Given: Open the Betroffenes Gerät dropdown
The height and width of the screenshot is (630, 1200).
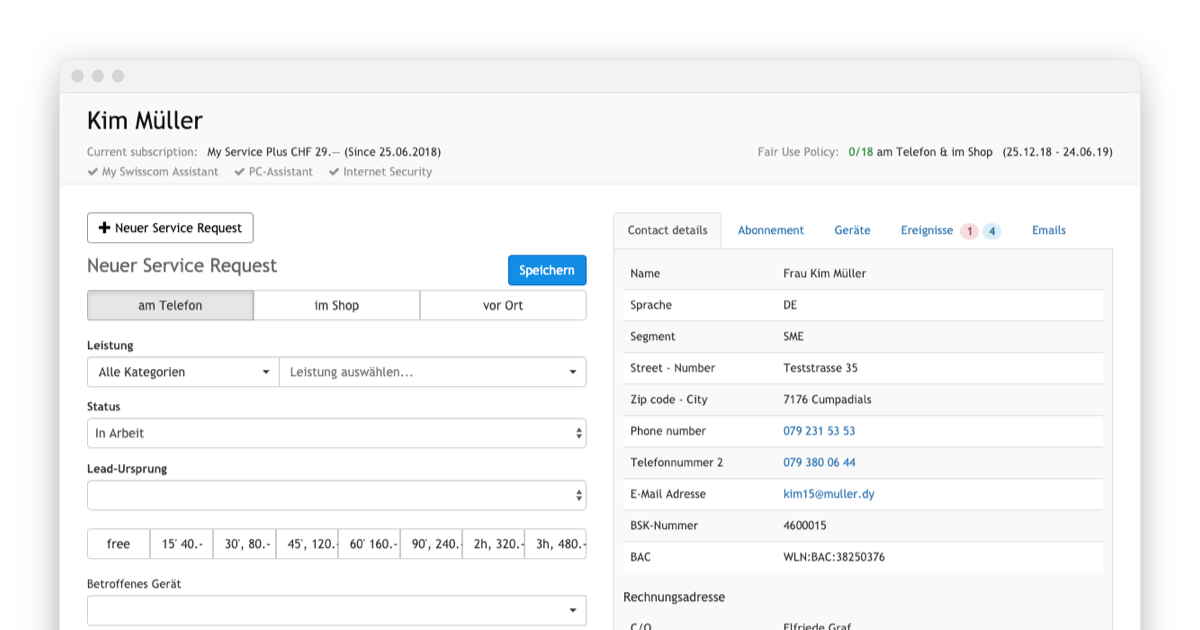Looking at the screenshot, I should click(x=336, y=610).
